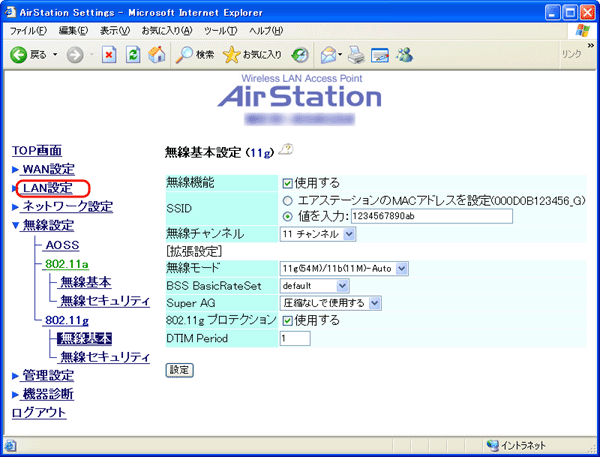Click the SSID value input field
This screenshot has height=457, width=600.
432,216
